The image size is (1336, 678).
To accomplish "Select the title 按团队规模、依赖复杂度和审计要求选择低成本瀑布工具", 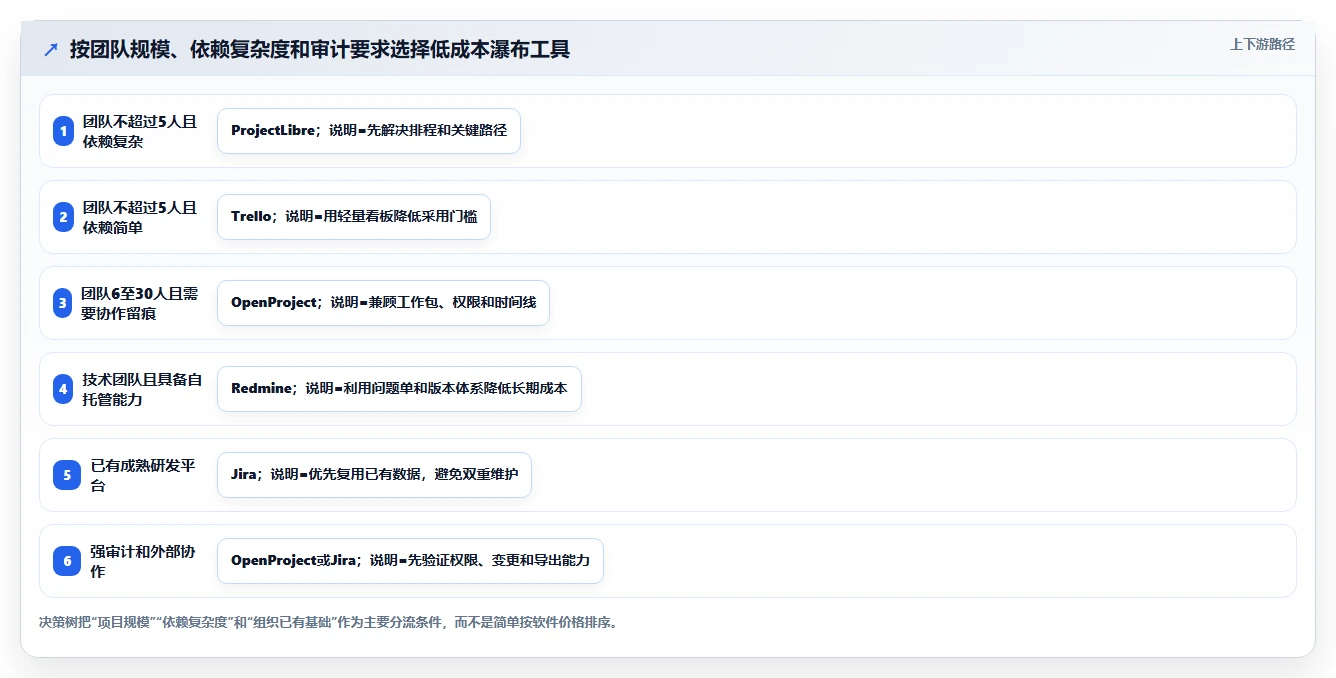I will click(320, 49).
